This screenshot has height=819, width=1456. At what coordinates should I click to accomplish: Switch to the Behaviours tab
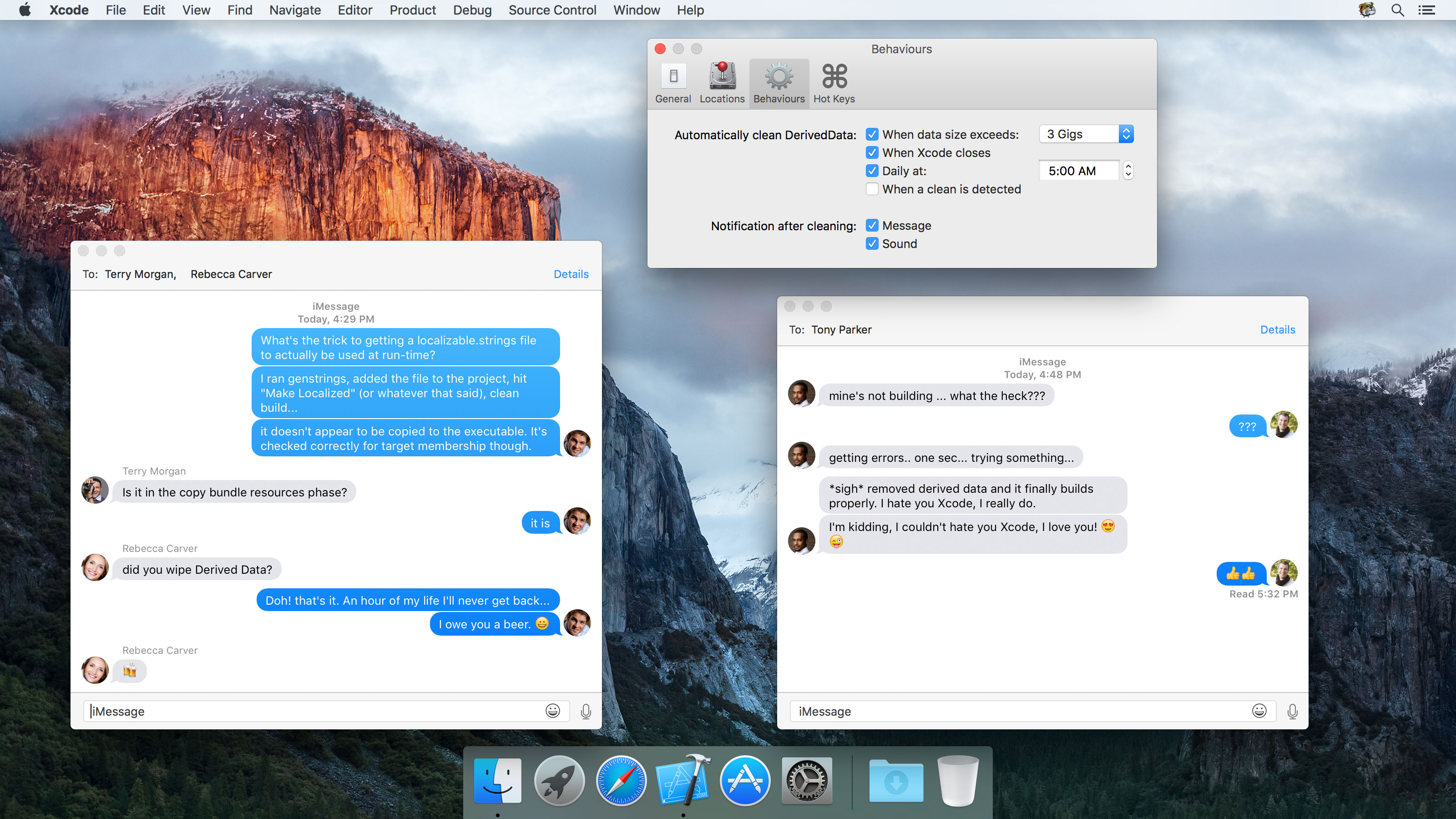(x=779, y=83)
